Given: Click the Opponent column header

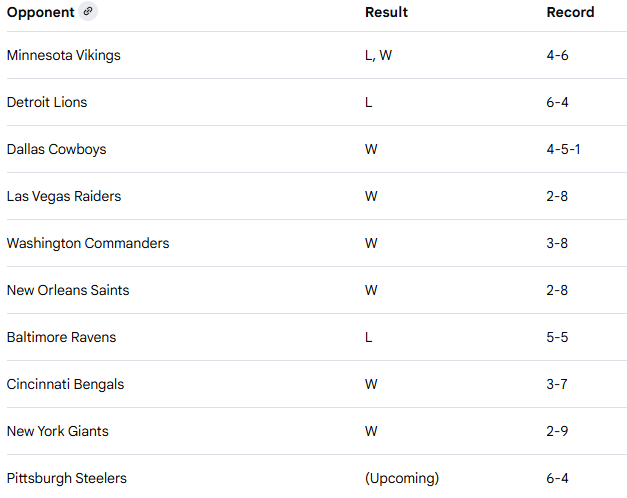Looking at the screenshot, I should (40, 12).
